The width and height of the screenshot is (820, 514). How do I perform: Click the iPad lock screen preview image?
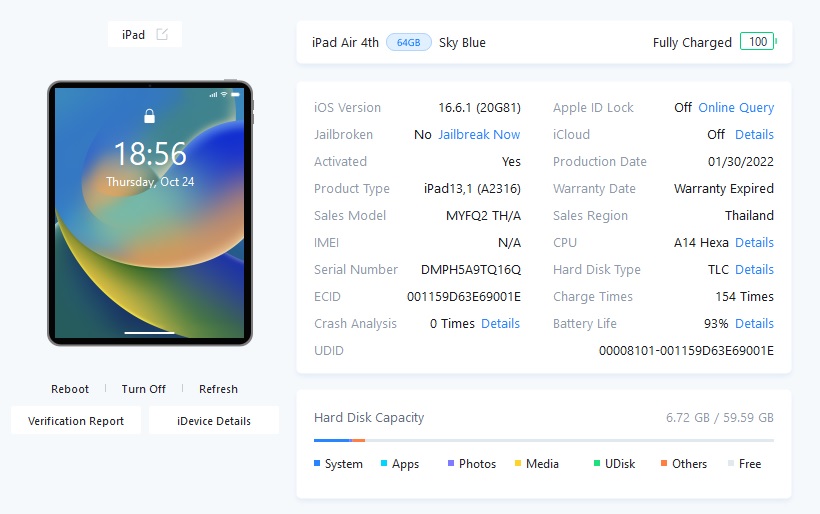[150, 213]
